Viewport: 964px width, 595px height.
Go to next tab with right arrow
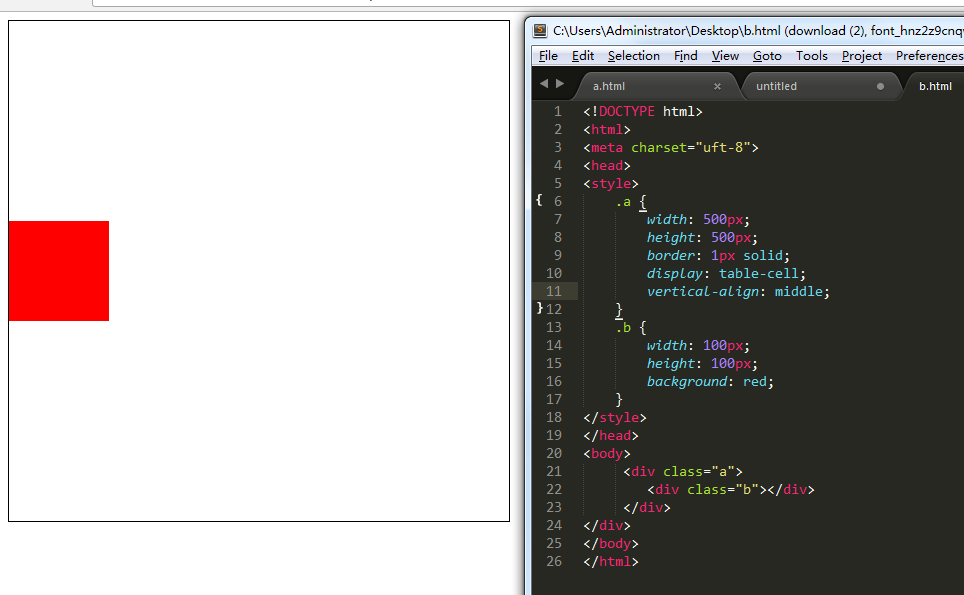[559, 84]
